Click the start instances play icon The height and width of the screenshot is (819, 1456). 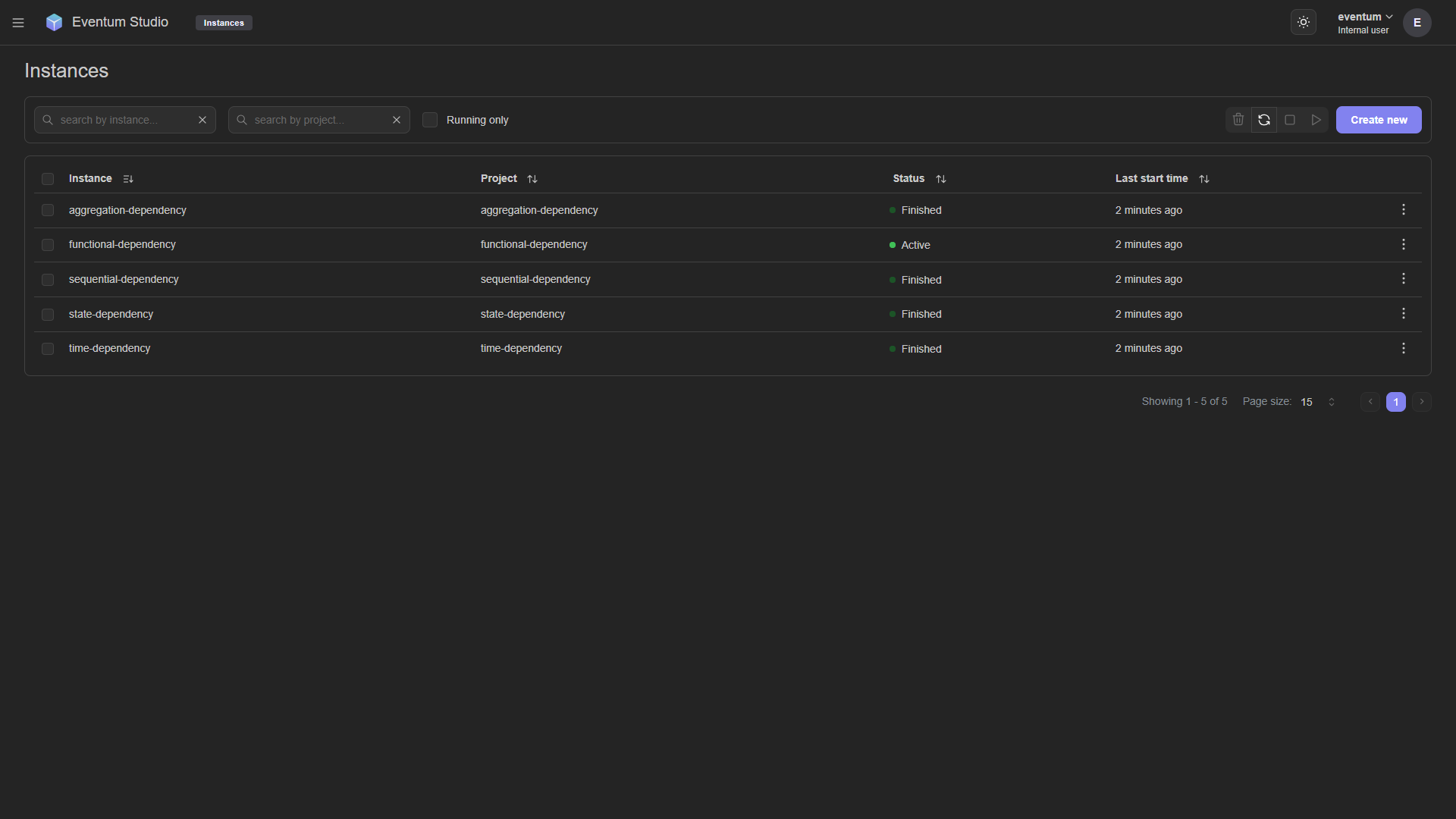[x=1316, y=120]
